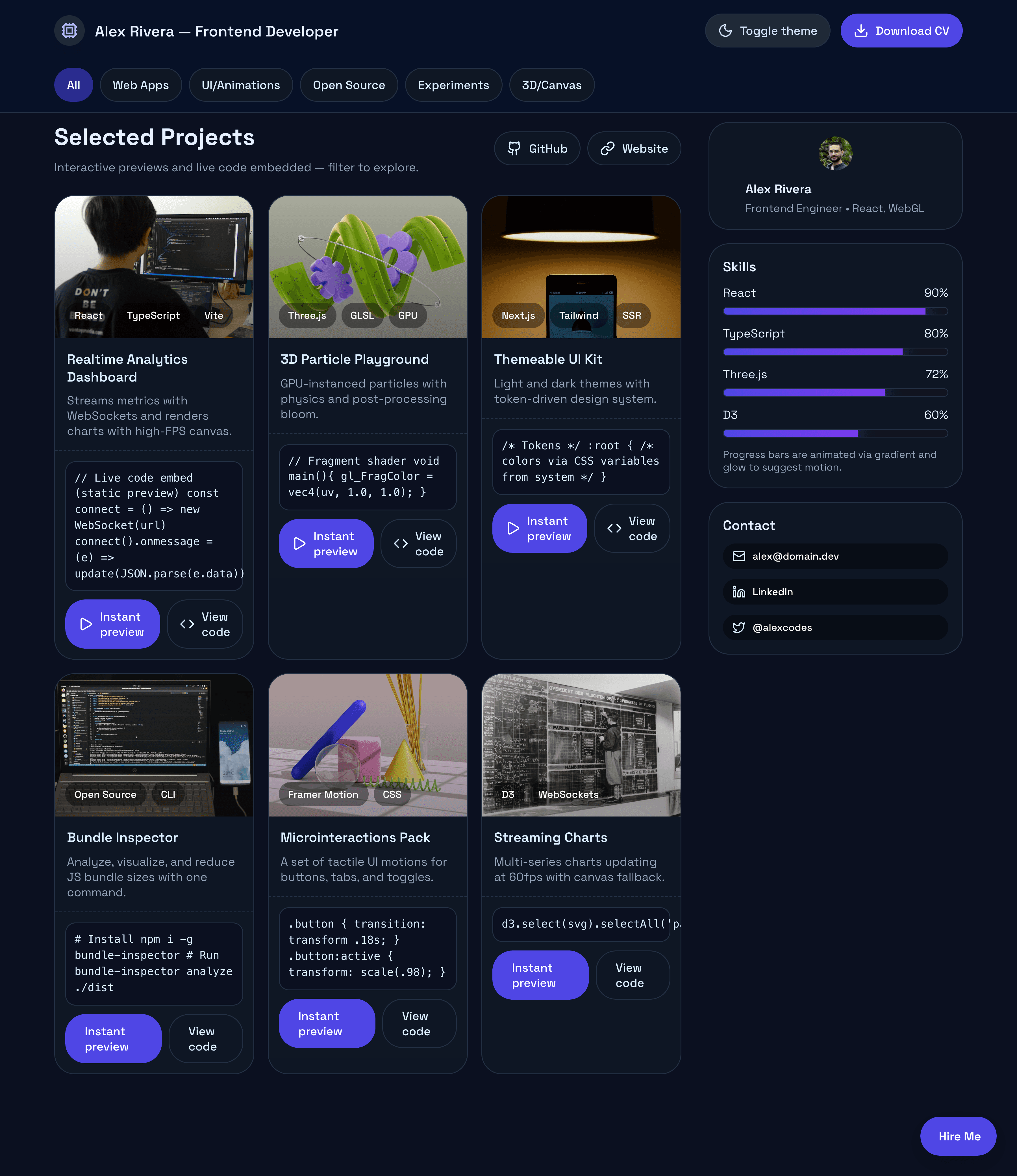
Task: Launch Instant preview for Streaming Charts
Action: [x=540, y=976]
